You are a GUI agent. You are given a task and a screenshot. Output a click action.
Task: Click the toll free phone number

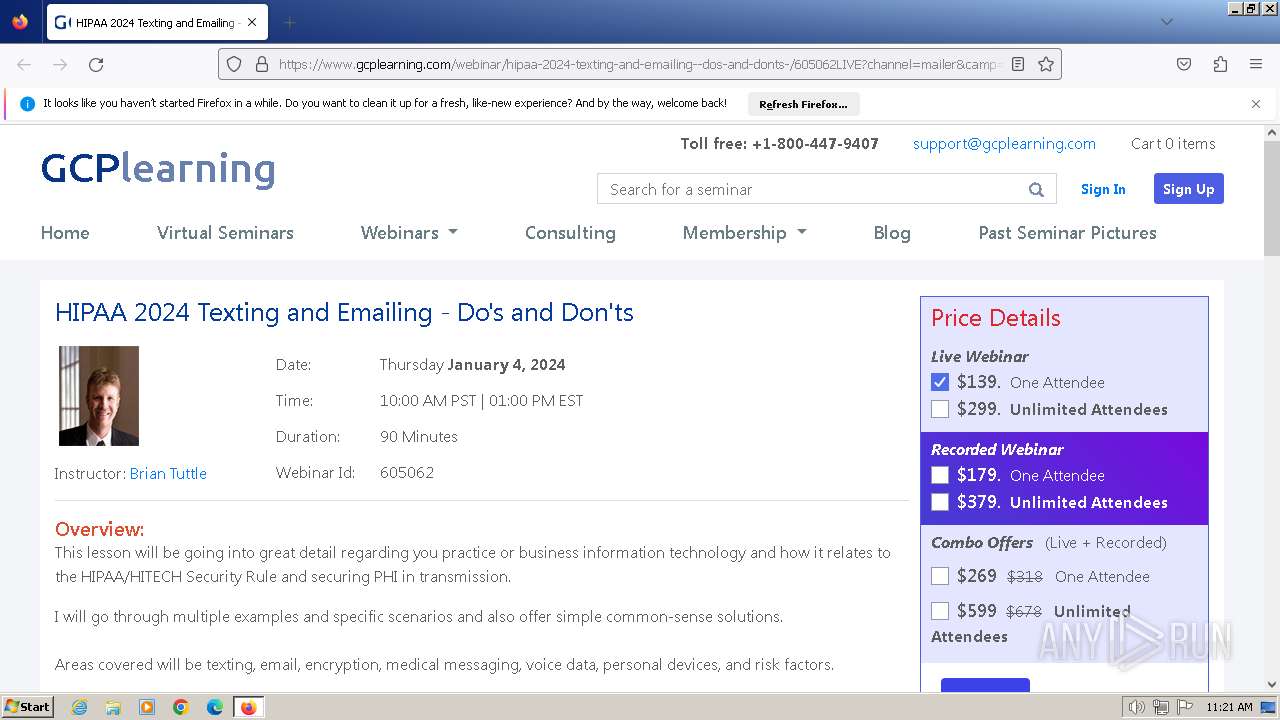pyautogui.click(x=815, y=144)
